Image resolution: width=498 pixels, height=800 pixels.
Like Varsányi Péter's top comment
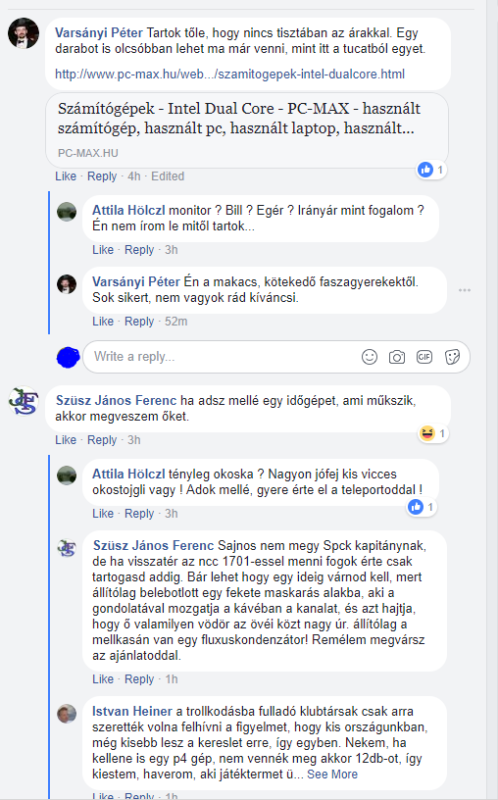pos(66,176)
